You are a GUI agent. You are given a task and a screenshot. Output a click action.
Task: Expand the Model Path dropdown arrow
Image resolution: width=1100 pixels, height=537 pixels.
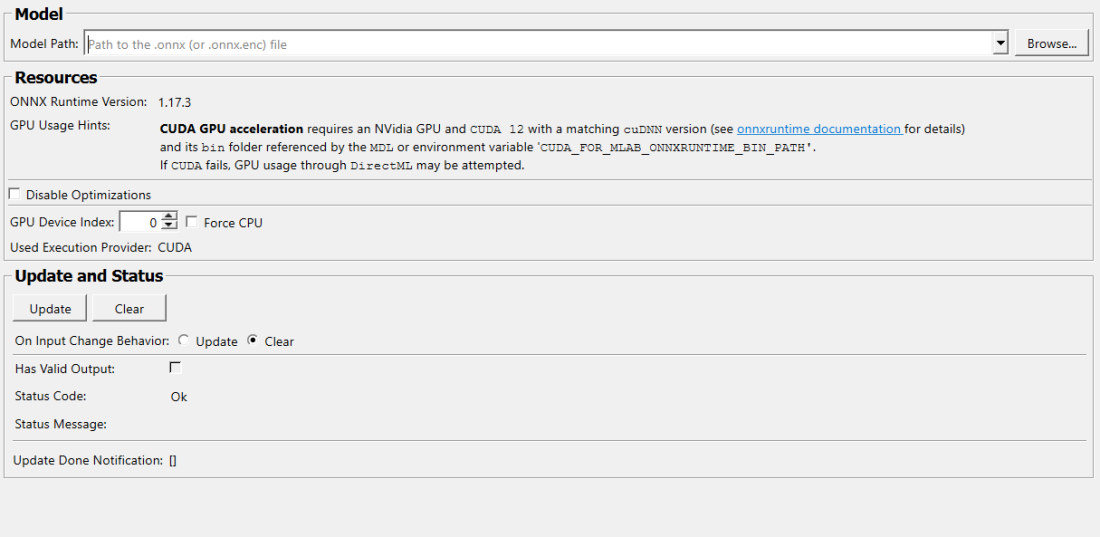coord(1000,44)
